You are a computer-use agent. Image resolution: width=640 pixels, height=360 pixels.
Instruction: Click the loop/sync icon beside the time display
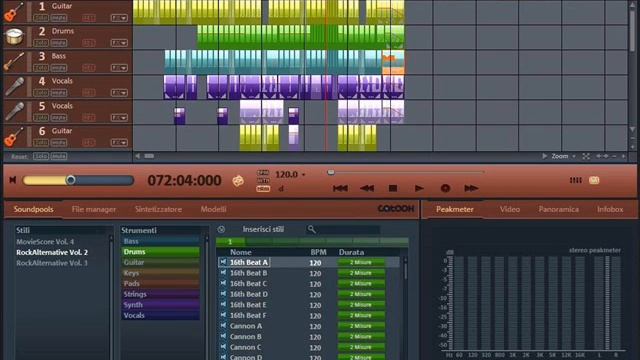click(238, 180)
